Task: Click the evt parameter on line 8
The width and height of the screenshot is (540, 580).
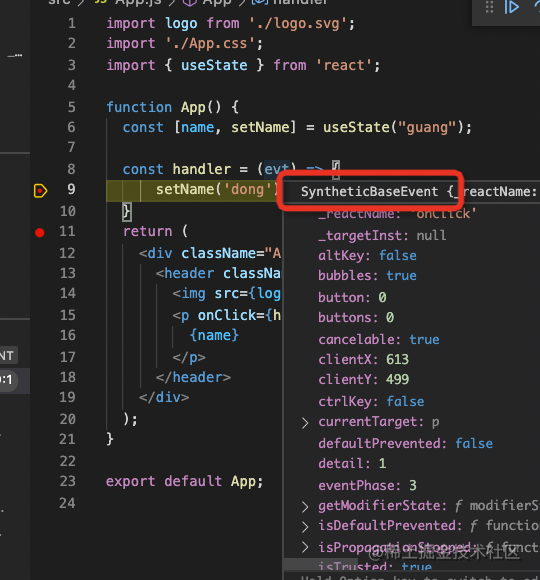Action: click(277, 169)
